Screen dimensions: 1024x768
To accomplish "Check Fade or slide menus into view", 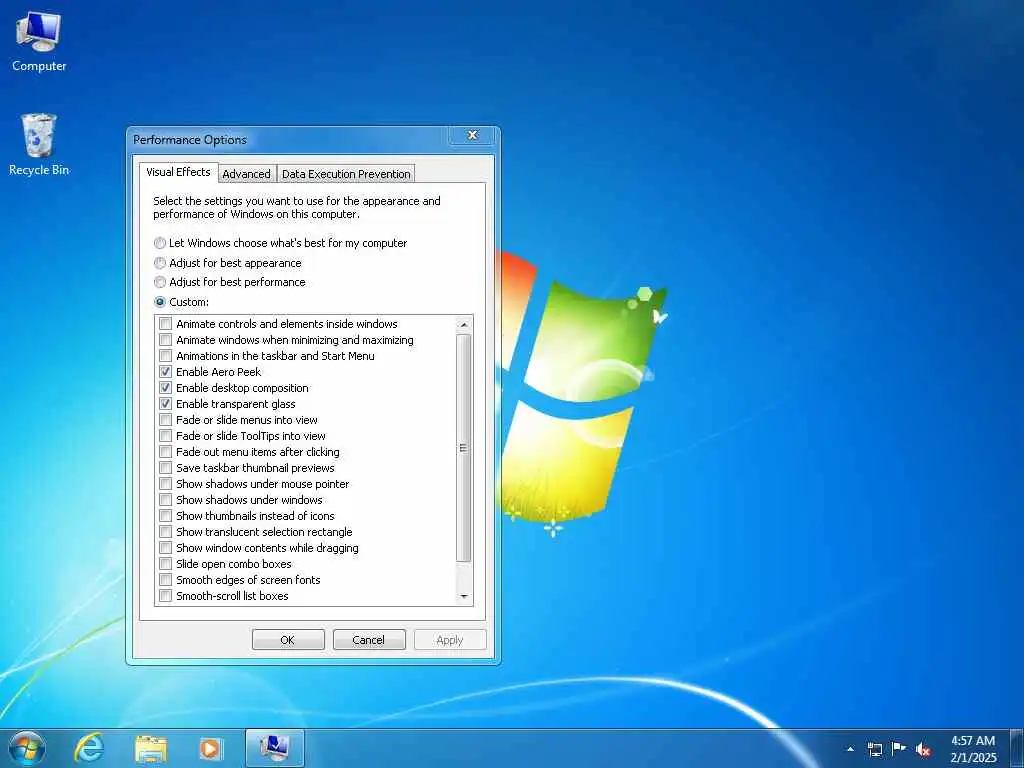I will pyautogui.click(x=166, y=420).
